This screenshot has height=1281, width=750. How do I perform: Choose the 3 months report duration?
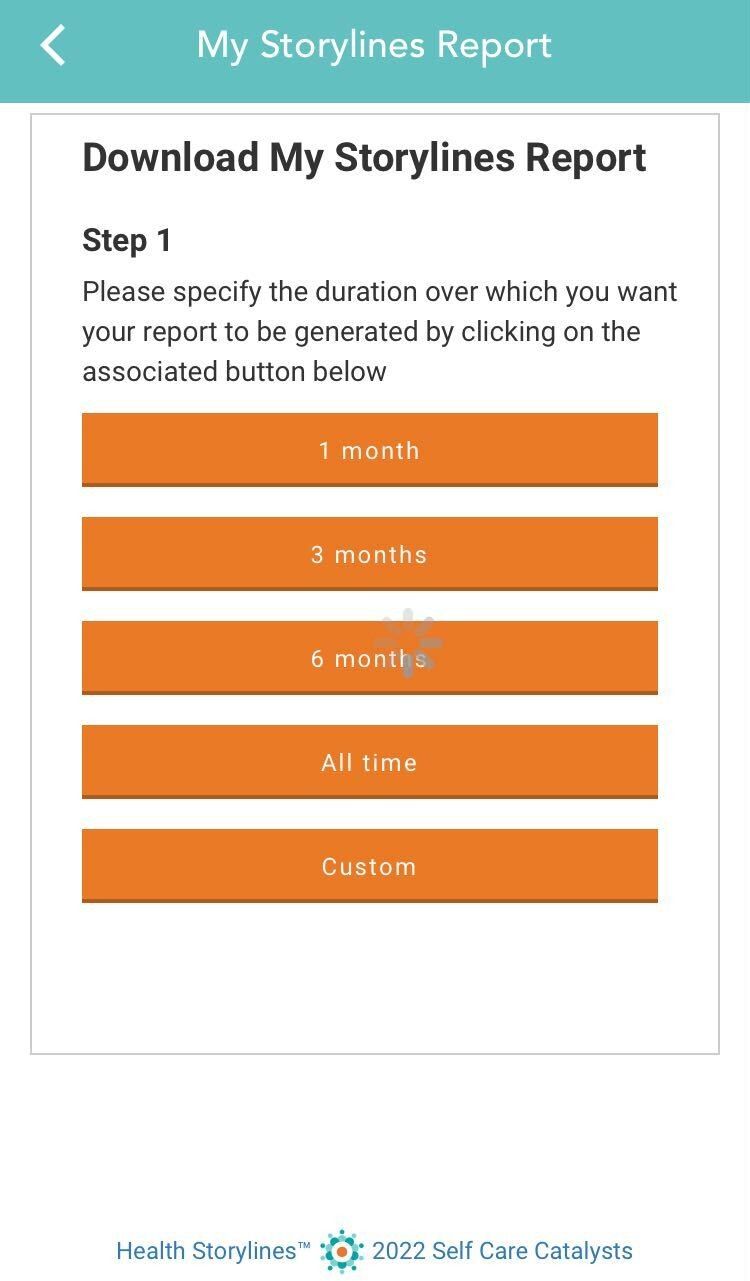[369, 554]
